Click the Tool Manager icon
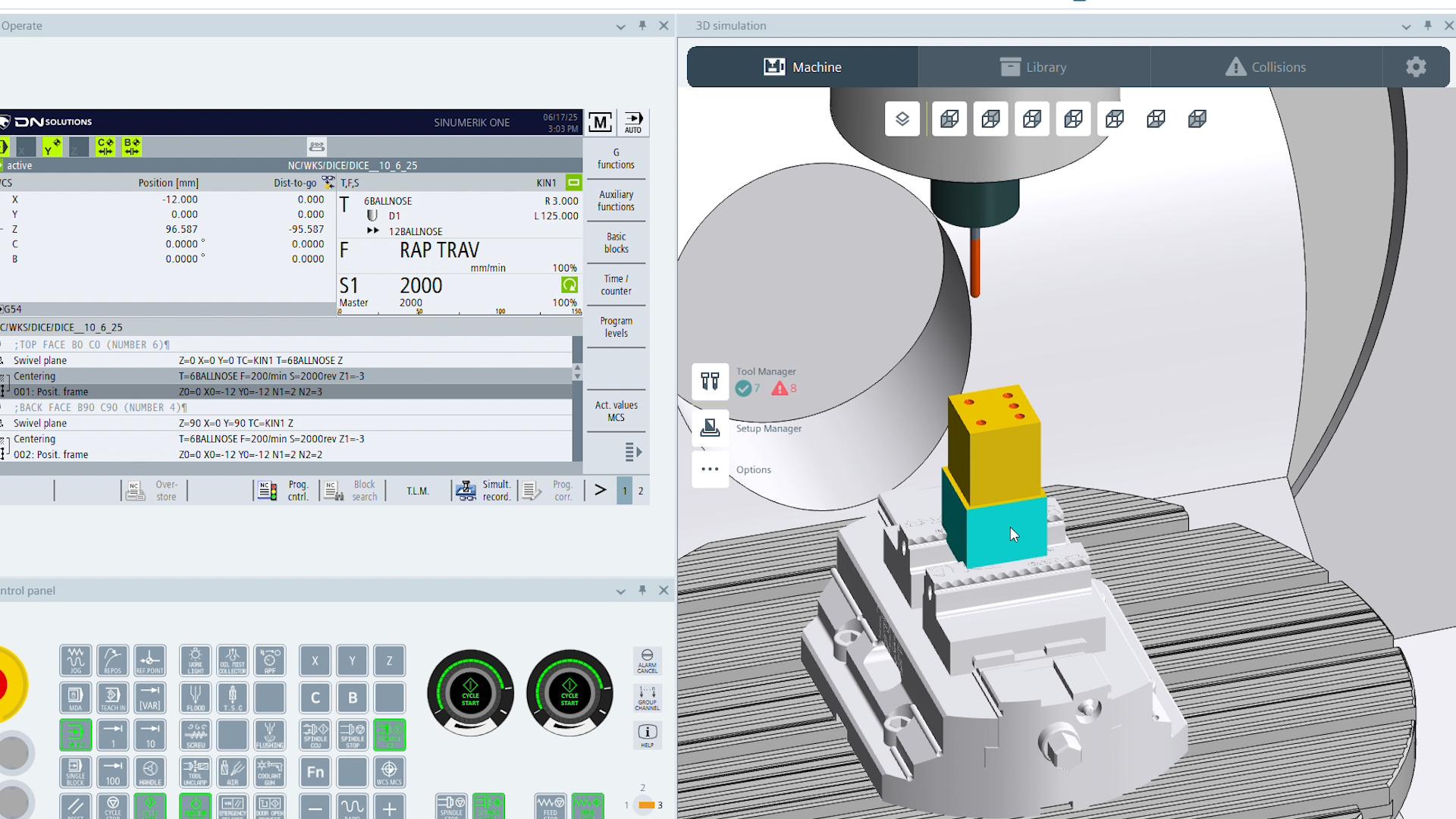The height and width of the screenshot is (819, 1456). tap(710, 381)
